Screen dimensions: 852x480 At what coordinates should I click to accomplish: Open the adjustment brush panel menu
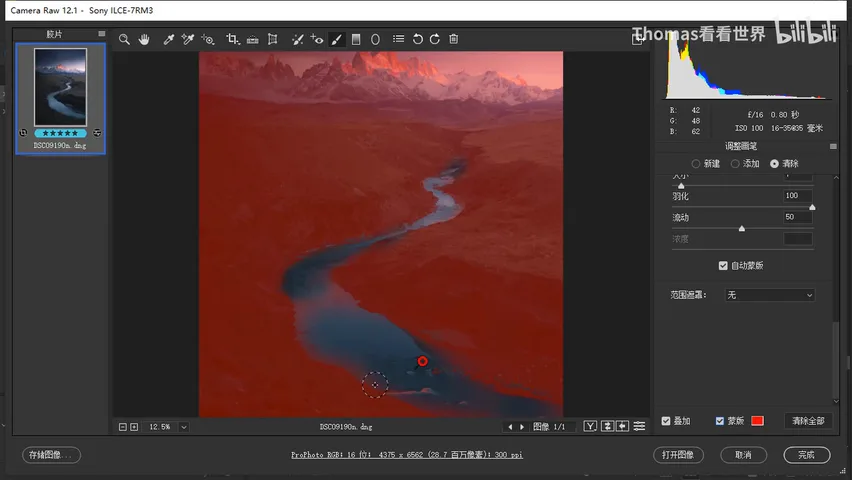pos(833,146)
